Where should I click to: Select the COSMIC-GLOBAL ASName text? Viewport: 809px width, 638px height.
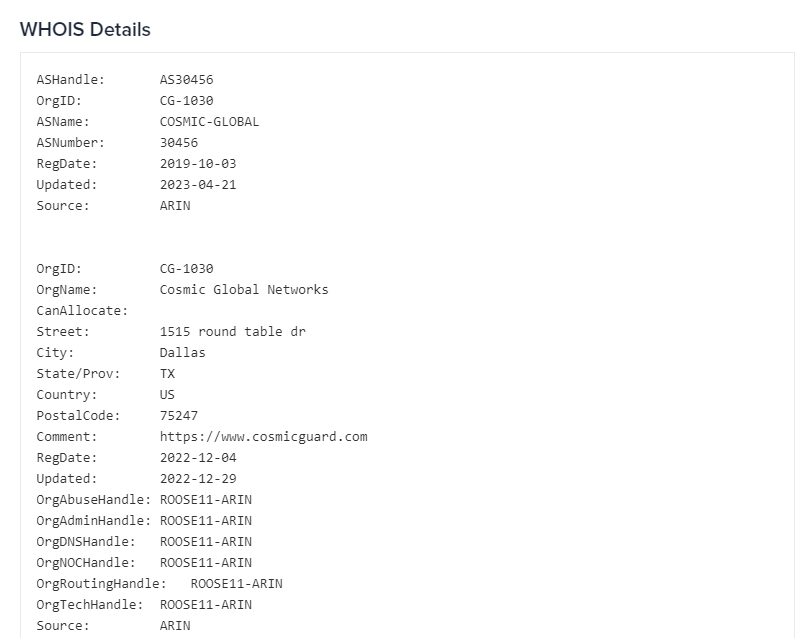click(x=209, y=122)
